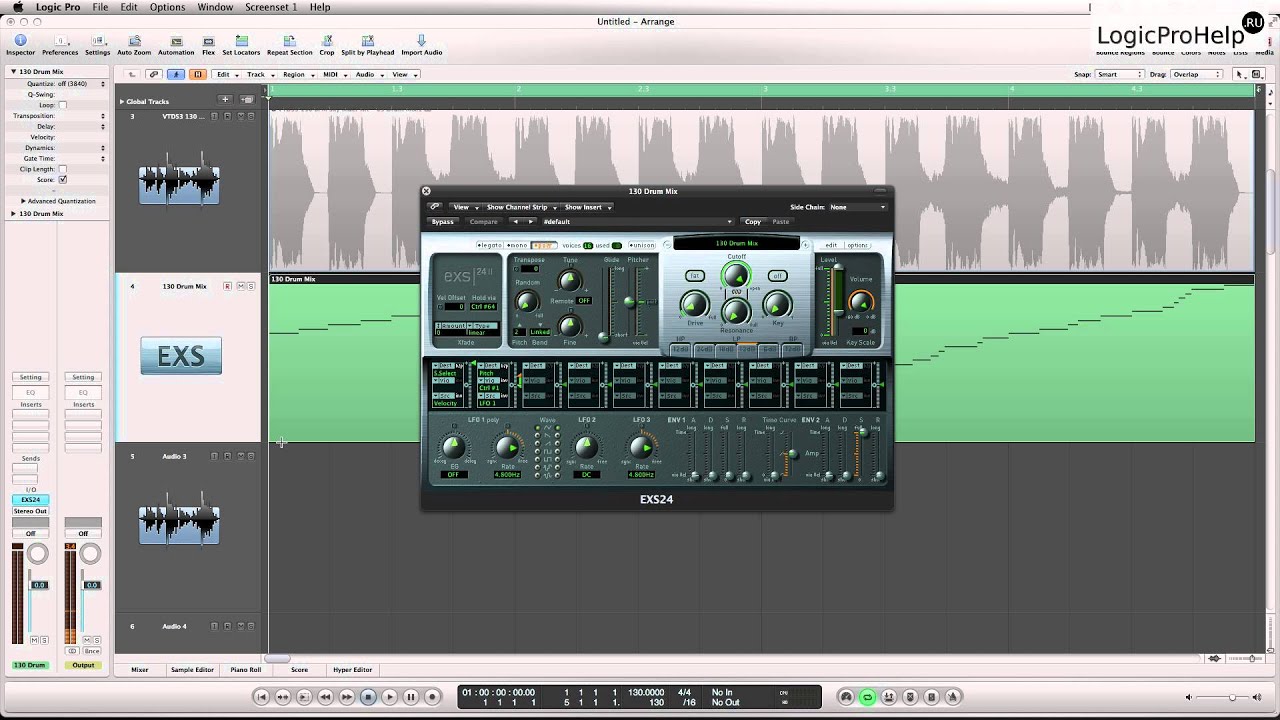Open the Side Chain dropdown
This screenshot has width=1280, height=720.
(x=857, y=207)
